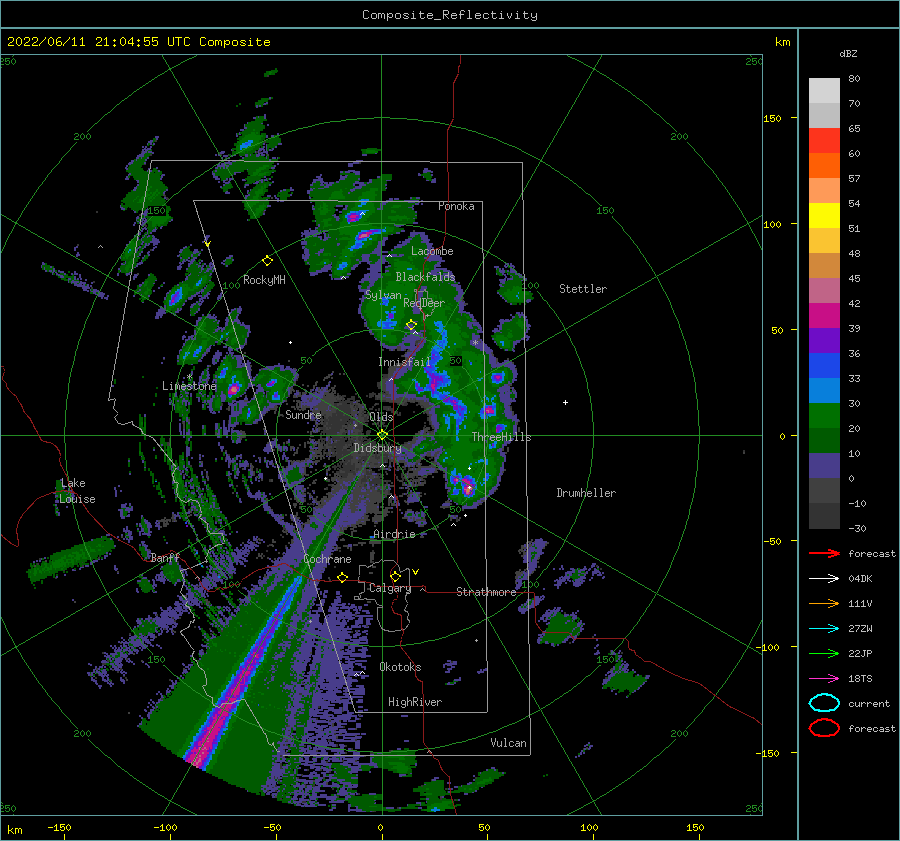This screenshot has height=841, width=900.
Task: Click the red forecast arrow in legend
Action: pos(824,553)
